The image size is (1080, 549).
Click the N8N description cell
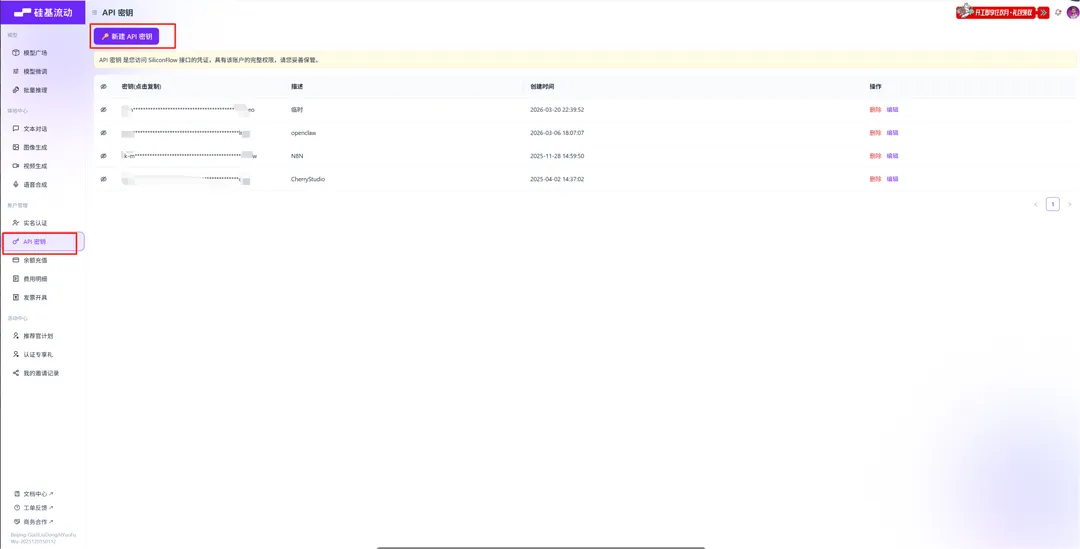point(297,156)
